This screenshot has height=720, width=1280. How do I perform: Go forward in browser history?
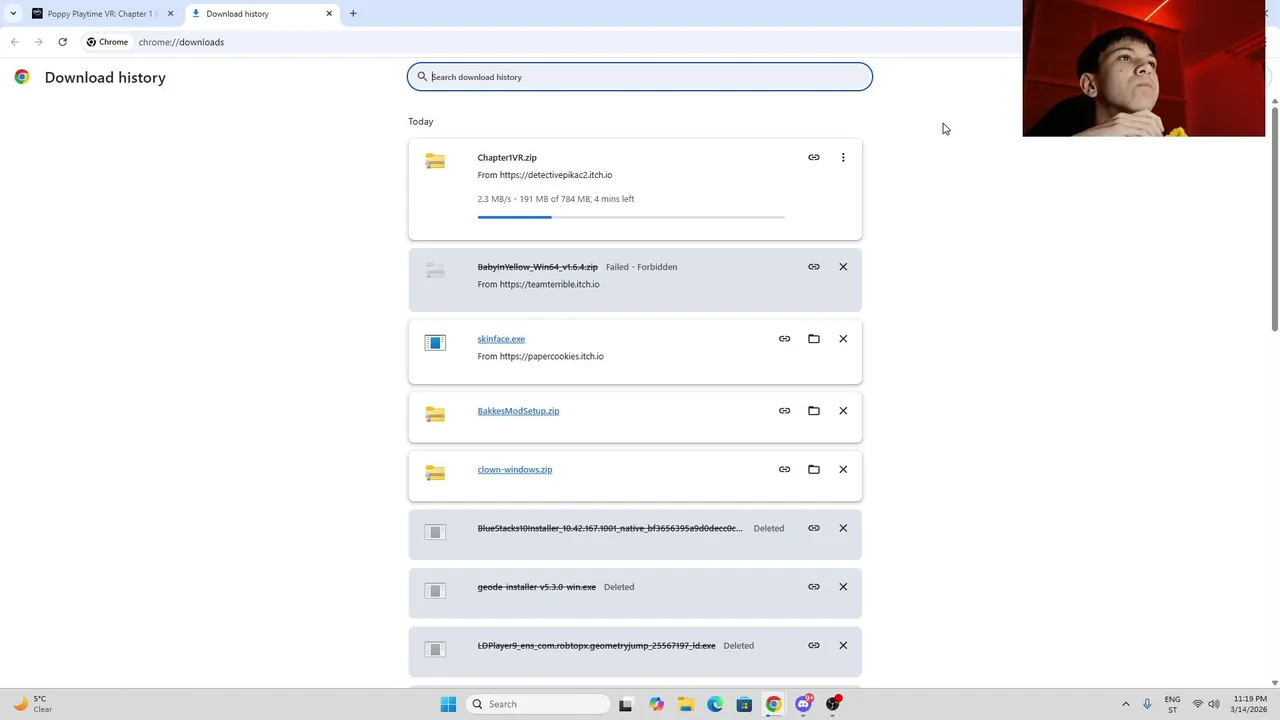tap(38, 42)
